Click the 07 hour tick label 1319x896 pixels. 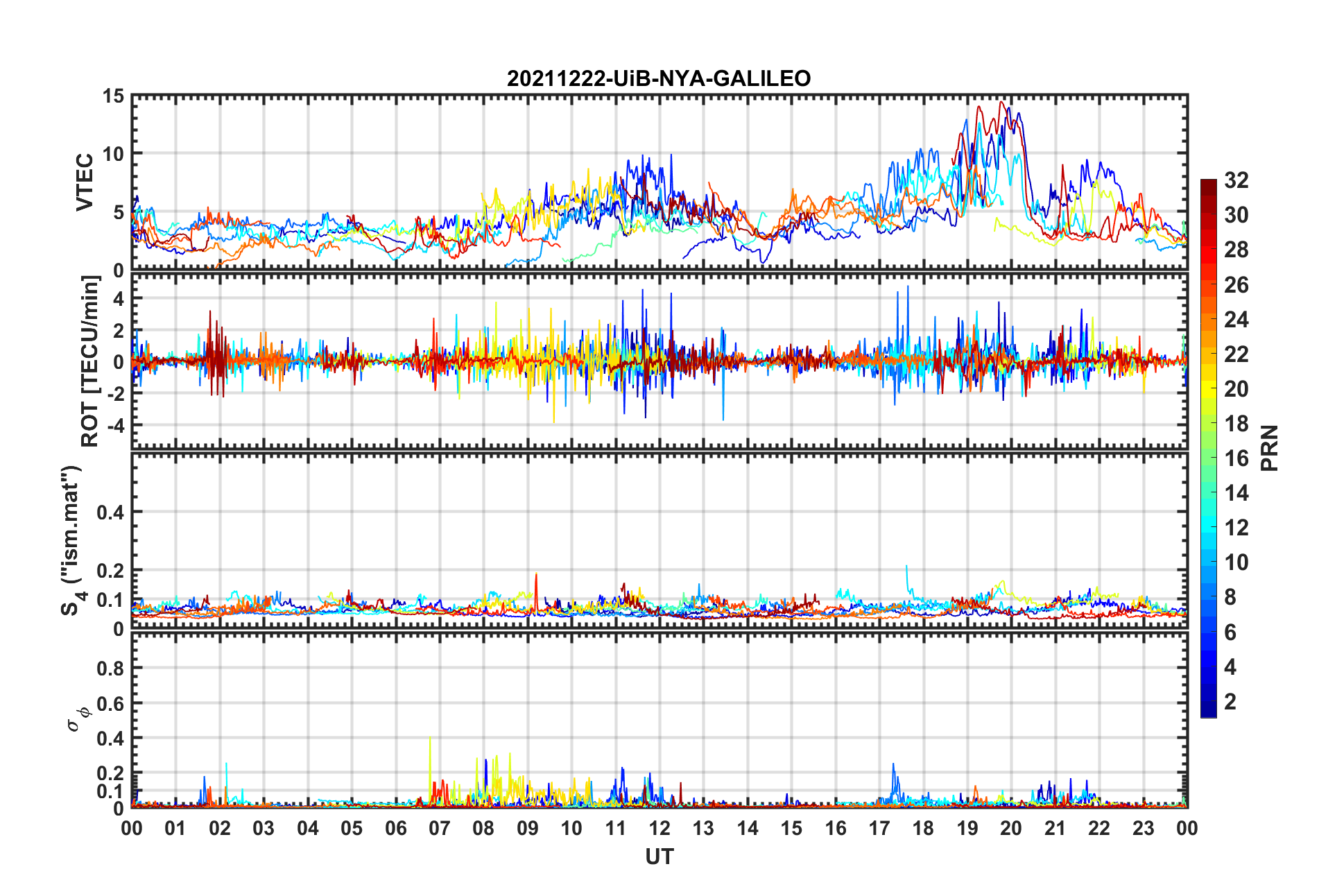pos(440,828)
